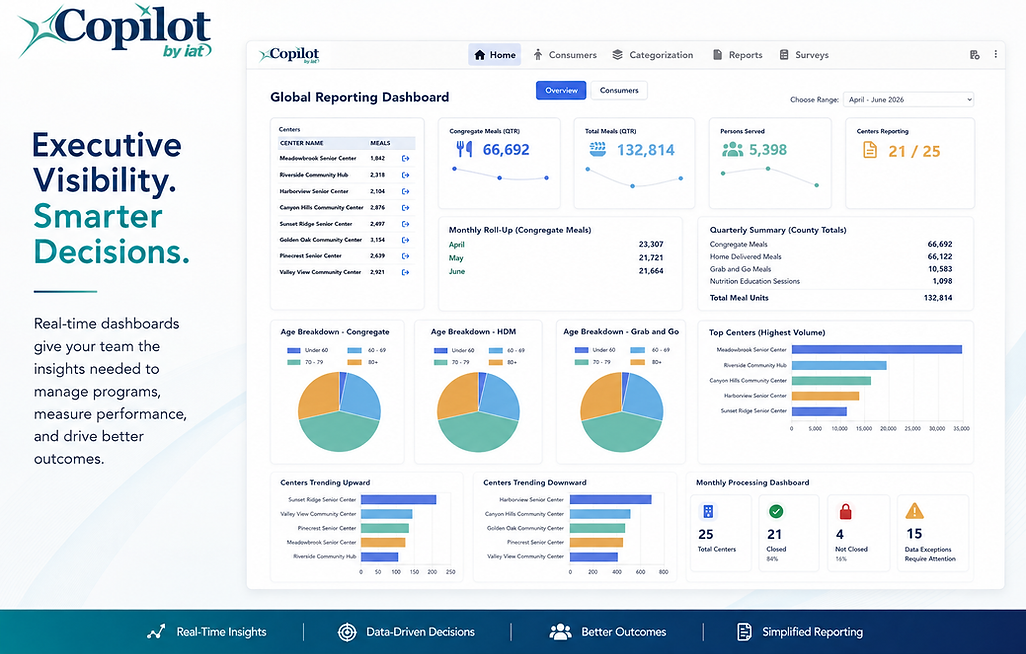
Task: Open the Consumers navigation item
Action: point(564,55)
